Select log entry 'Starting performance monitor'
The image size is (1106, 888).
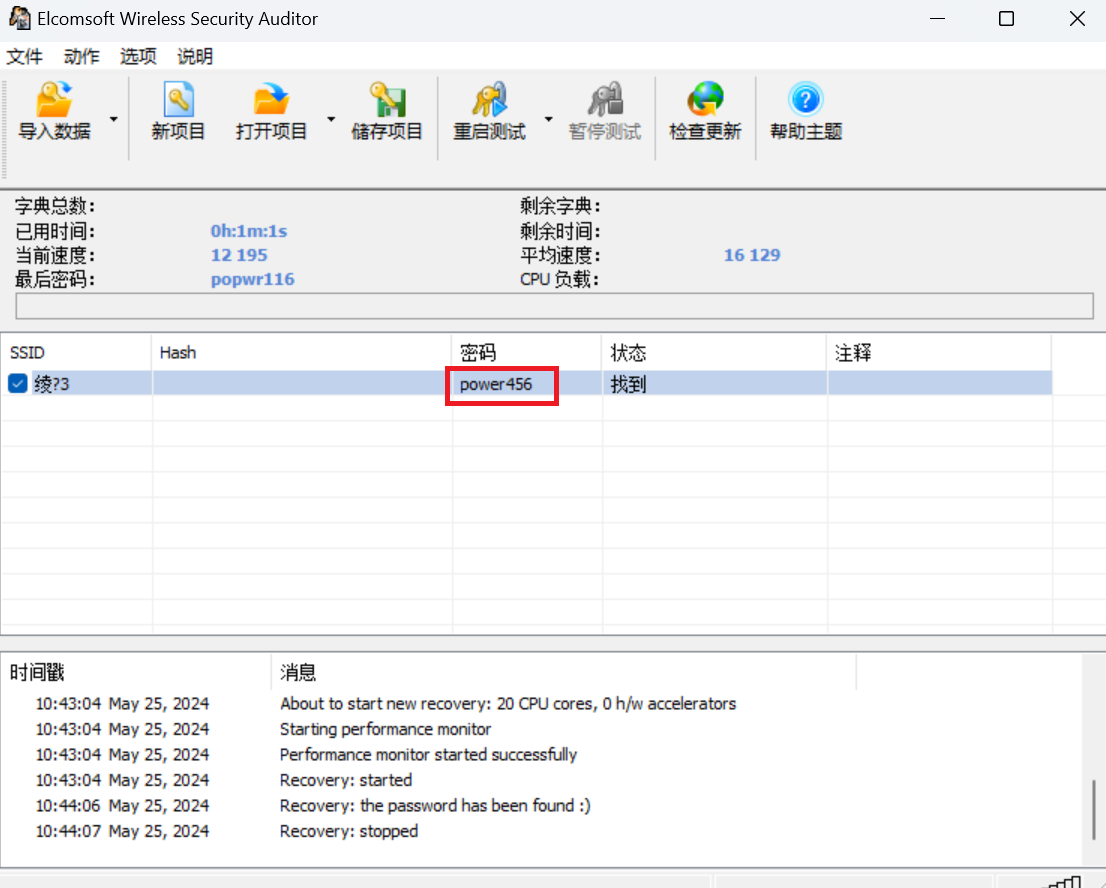tap(385, 729)
